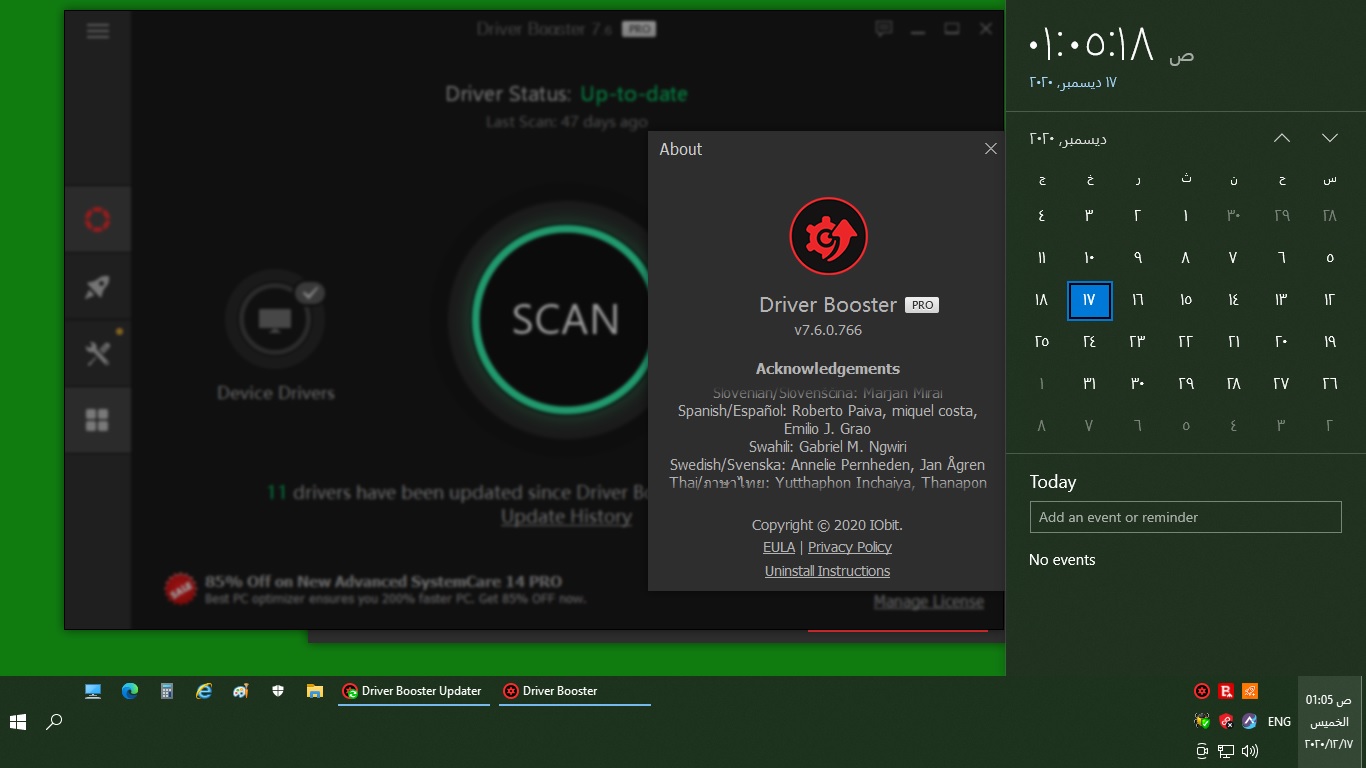Open the volume speaker tray icon

[1250, 751]
